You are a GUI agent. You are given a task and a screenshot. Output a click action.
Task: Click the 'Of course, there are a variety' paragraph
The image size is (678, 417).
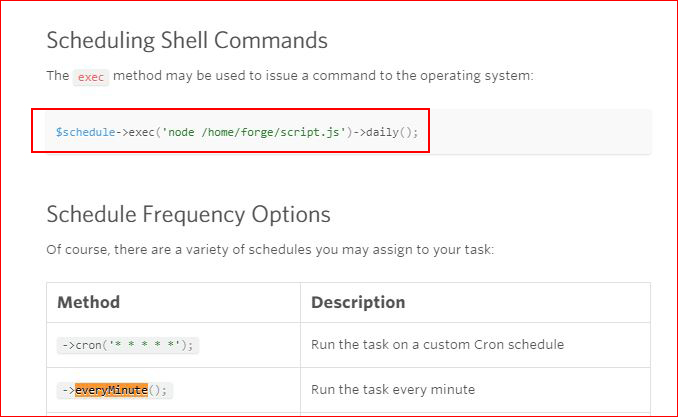point(270,250)
